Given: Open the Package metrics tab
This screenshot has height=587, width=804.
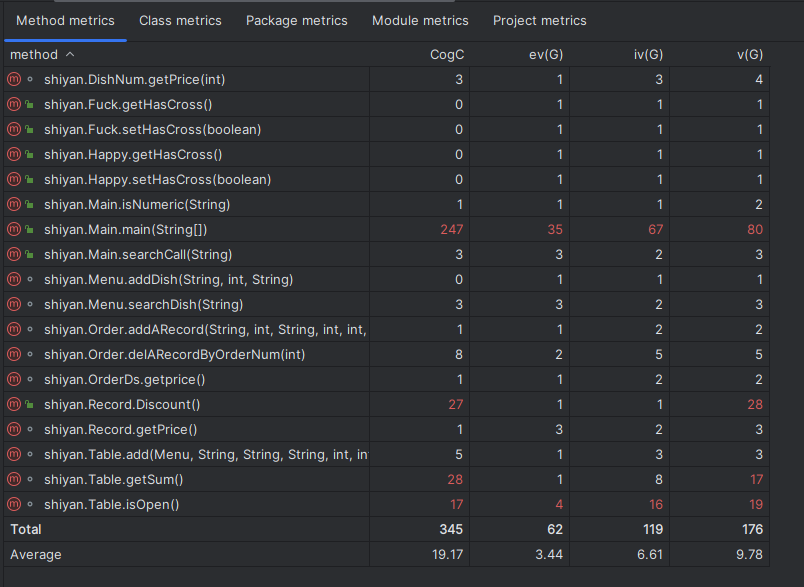Looking at the screenshot, I should click(x=297, y=20).
